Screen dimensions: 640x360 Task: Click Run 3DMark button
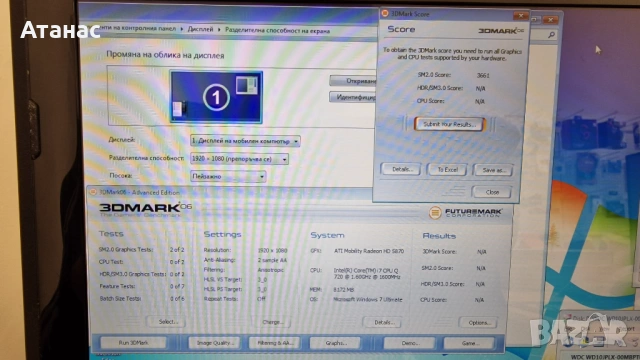pyautogui.click(x=133, y=342)
